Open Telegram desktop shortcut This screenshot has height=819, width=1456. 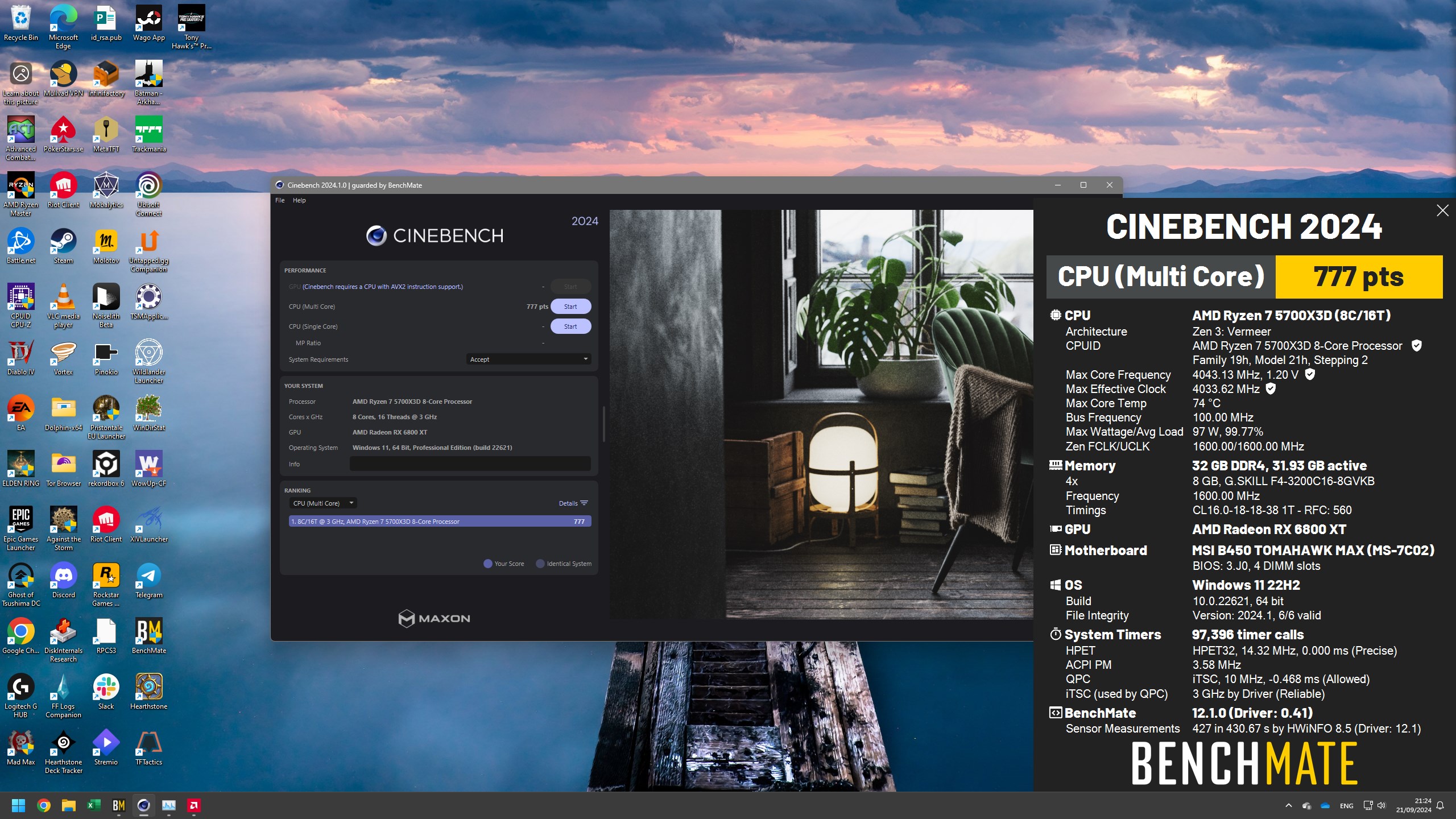pyautogui.click(x=149, y=581)
